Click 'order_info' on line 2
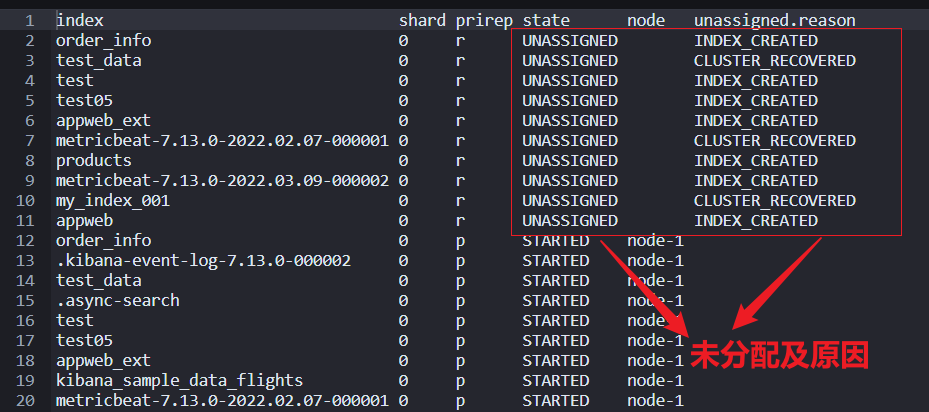Viewport: 929px width, 412px height. pos(104,41)
